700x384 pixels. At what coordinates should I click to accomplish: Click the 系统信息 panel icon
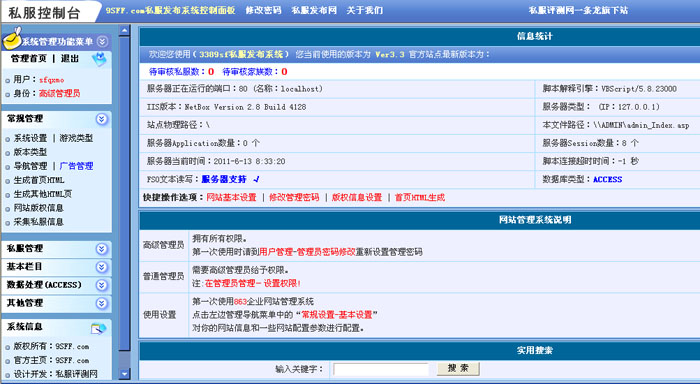click(x=98, y=329)
